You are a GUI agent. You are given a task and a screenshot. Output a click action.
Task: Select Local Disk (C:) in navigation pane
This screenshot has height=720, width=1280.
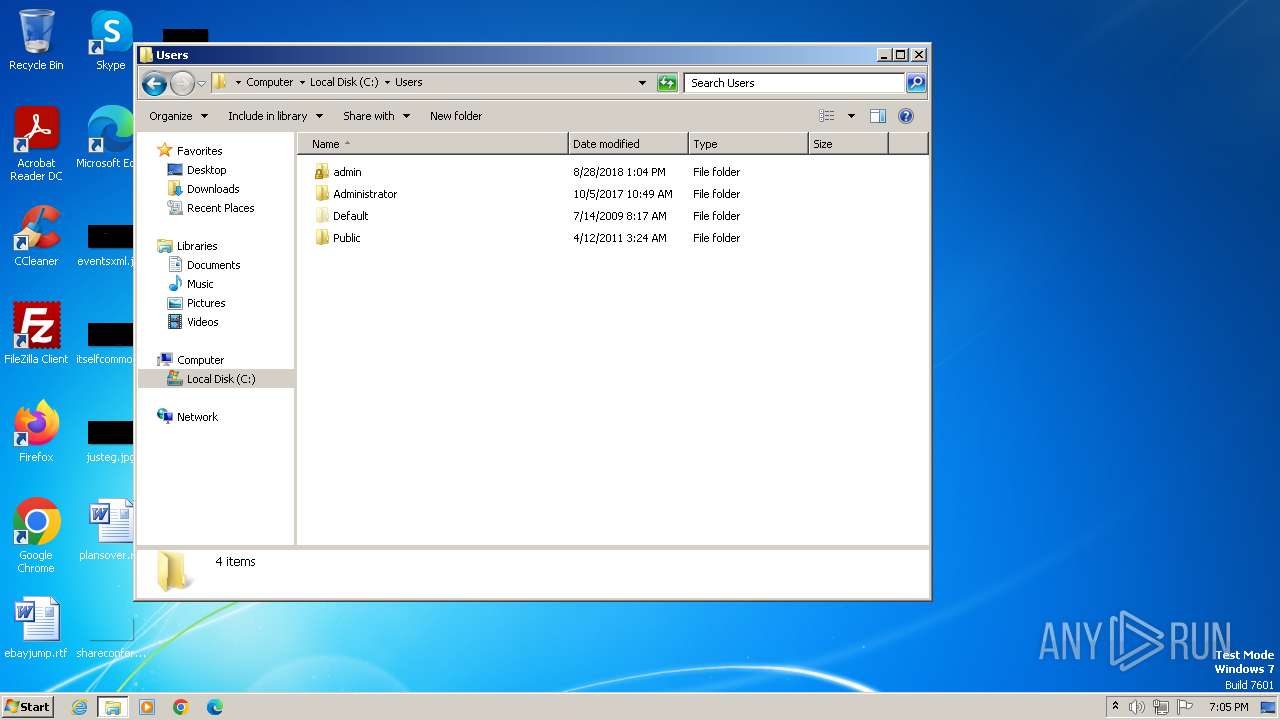220,379
